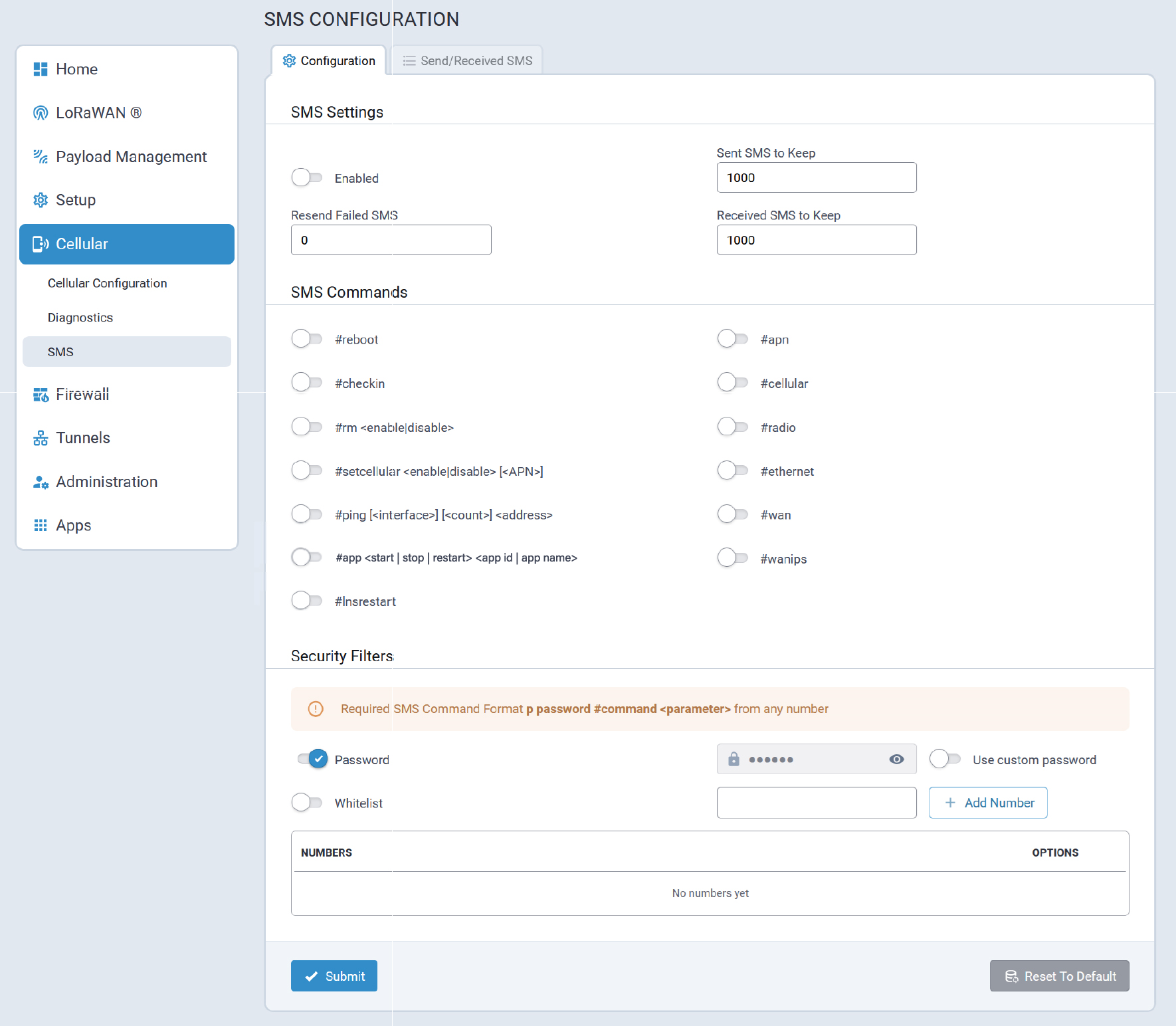Enable the Whitelist toggle

pos(307,803)
